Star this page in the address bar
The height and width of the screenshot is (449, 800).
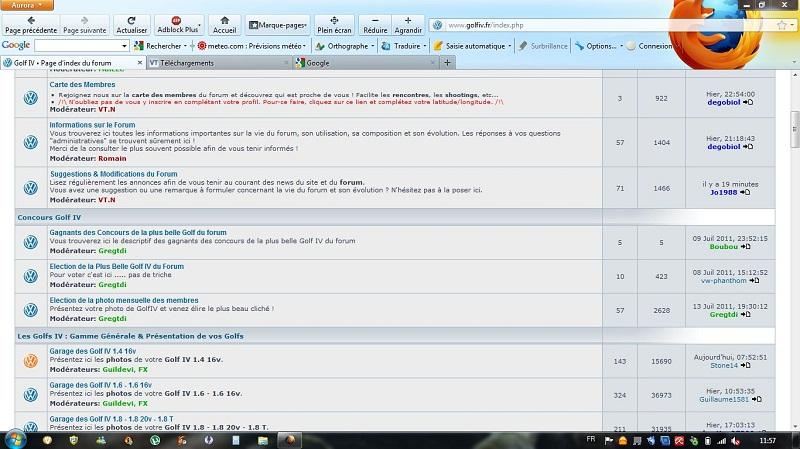tap(782, 25)
